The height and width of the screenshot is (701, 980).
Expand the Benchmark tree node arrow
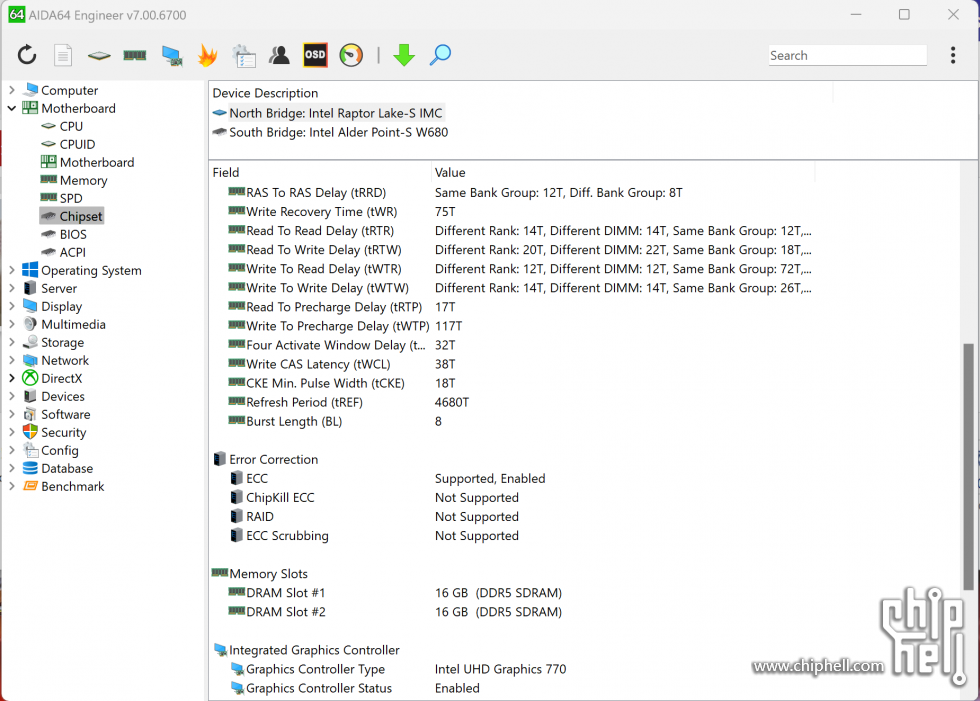point(11,486)
